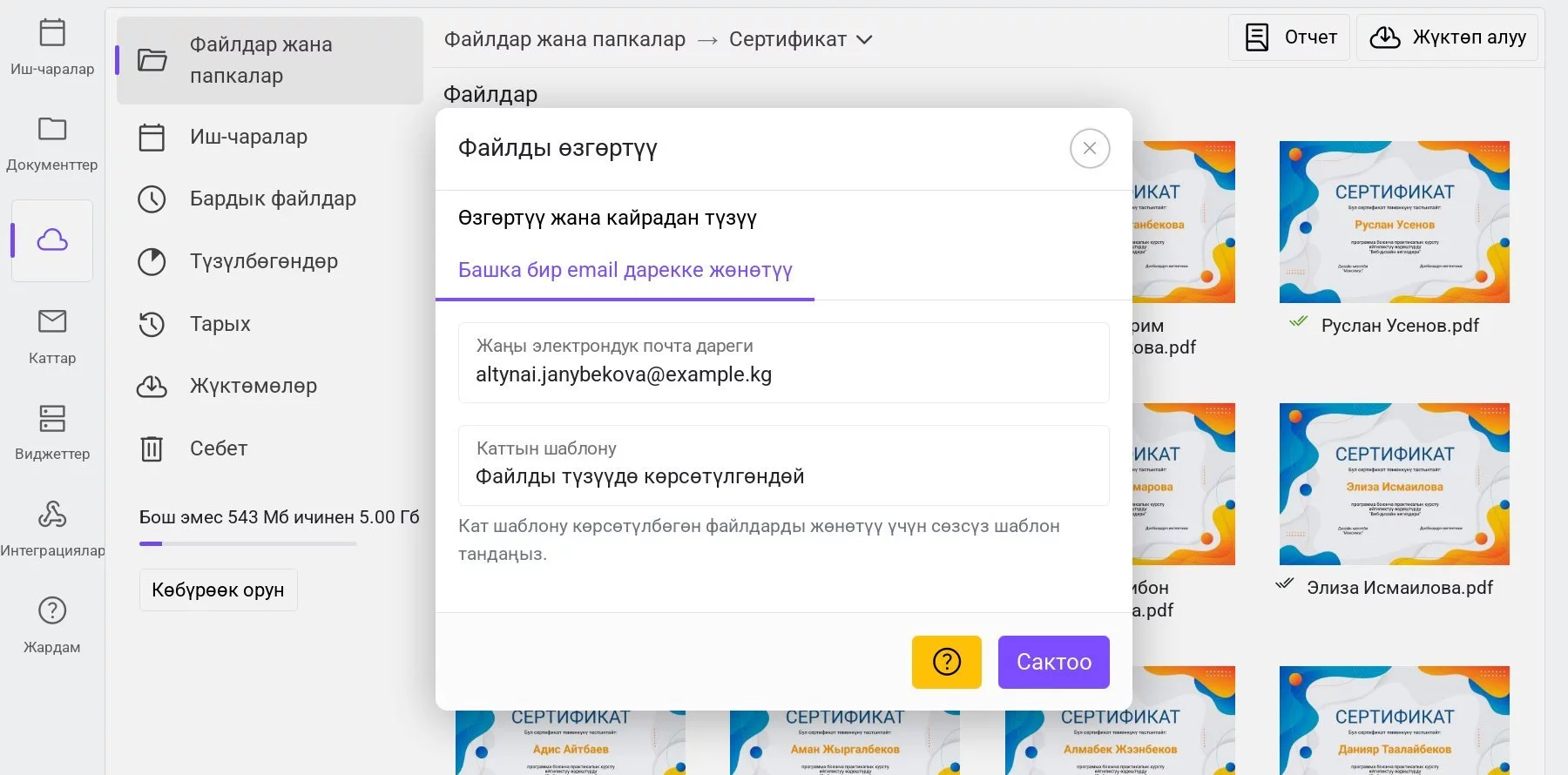Click the Сактоо save button
The height and width of the screenshot is (775, 1568).
1054,662
